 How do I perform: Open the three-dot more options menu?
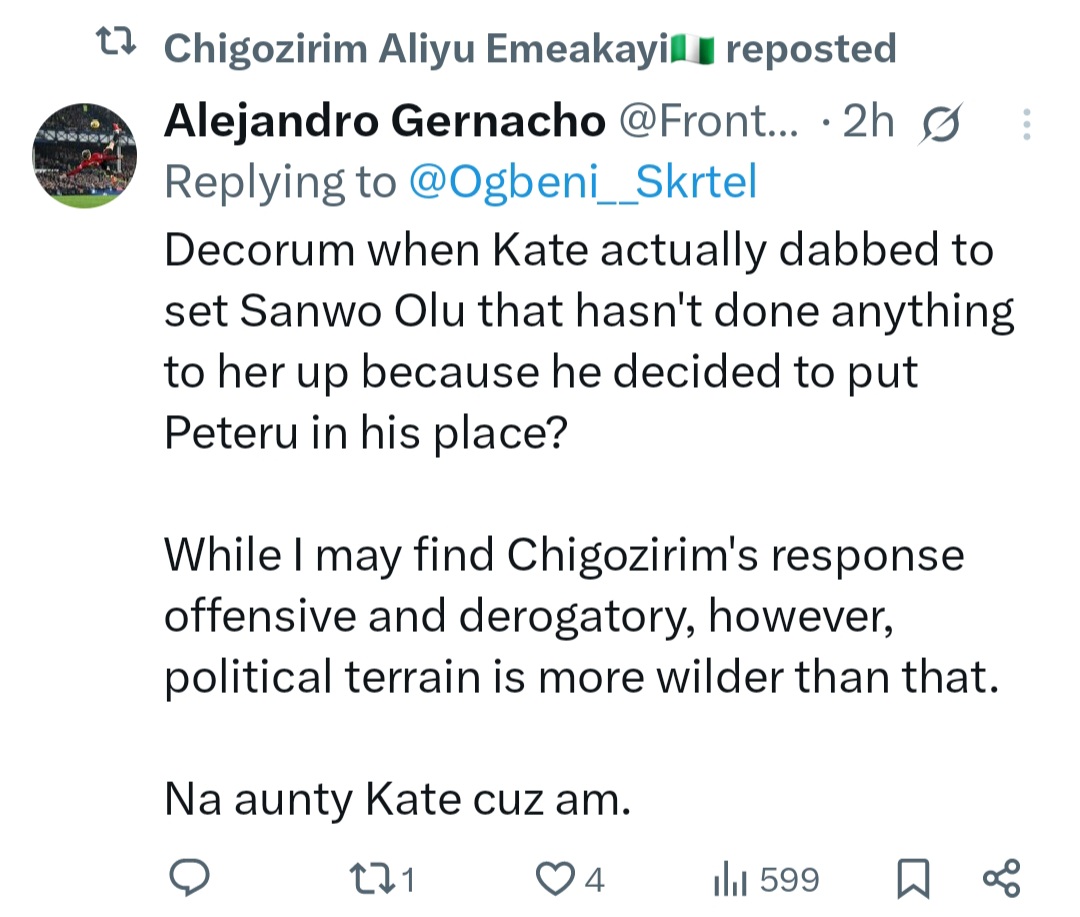tap(1026, 125)
